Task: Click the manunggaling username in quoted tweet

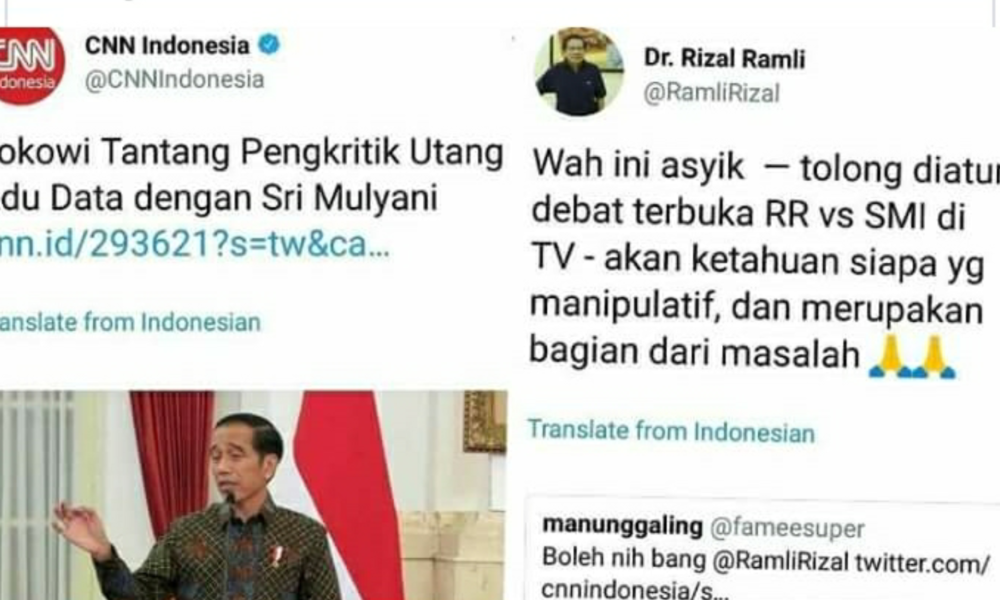Action: point(622,526)
